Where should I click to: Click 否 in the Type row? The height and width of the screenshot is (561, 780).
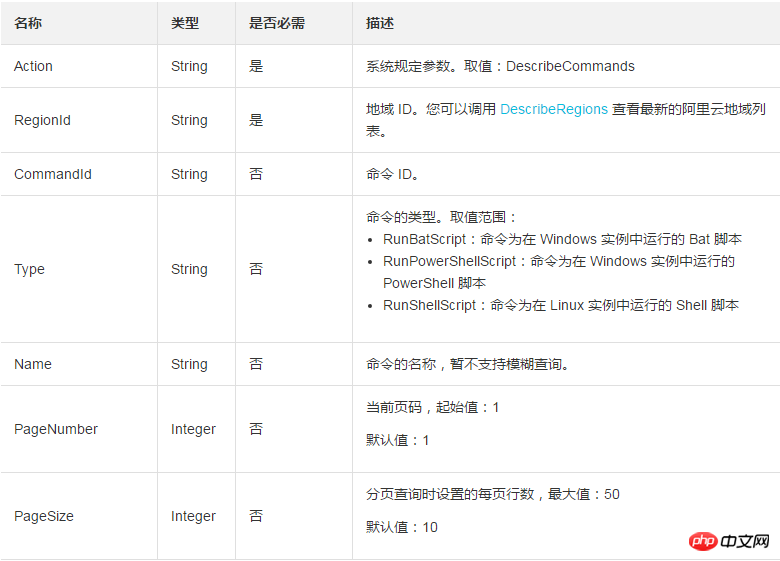click(x=256, y=269)
